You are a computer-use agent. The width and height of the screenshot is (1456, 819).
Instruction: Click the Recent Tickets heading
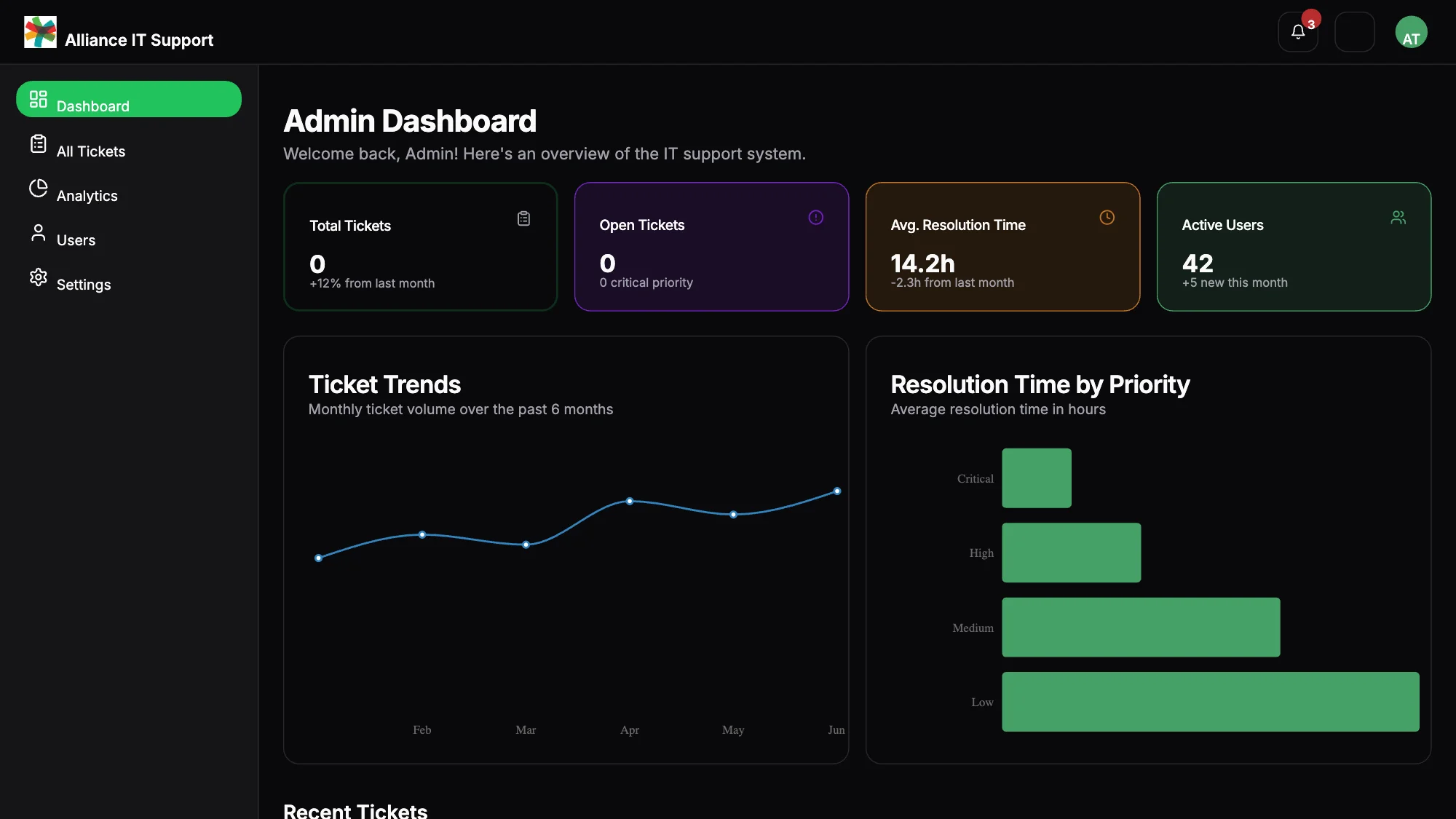[x=355, y=810]
